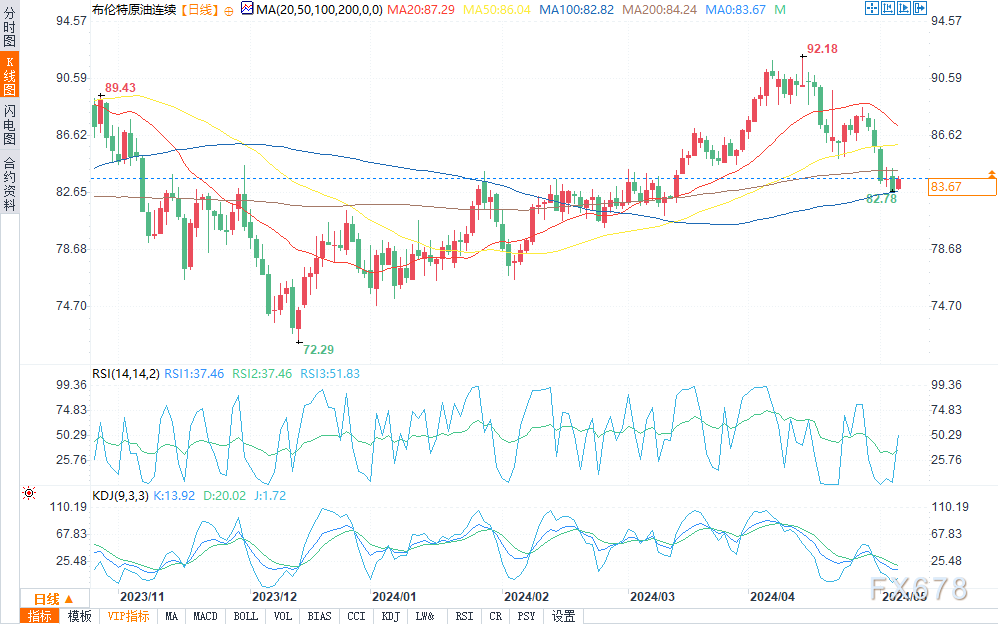Viewport: 998px width, 624px height.
Task: Select the VOL indicator button
Action: pyautogui.click(x=283, y=616)
